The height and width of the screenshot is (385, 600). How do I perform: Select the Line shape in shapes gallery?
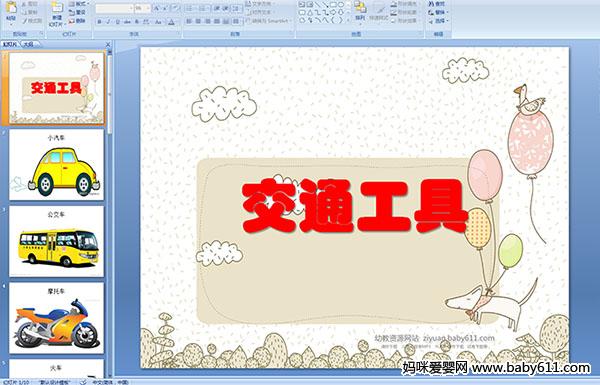pos(317,5)
